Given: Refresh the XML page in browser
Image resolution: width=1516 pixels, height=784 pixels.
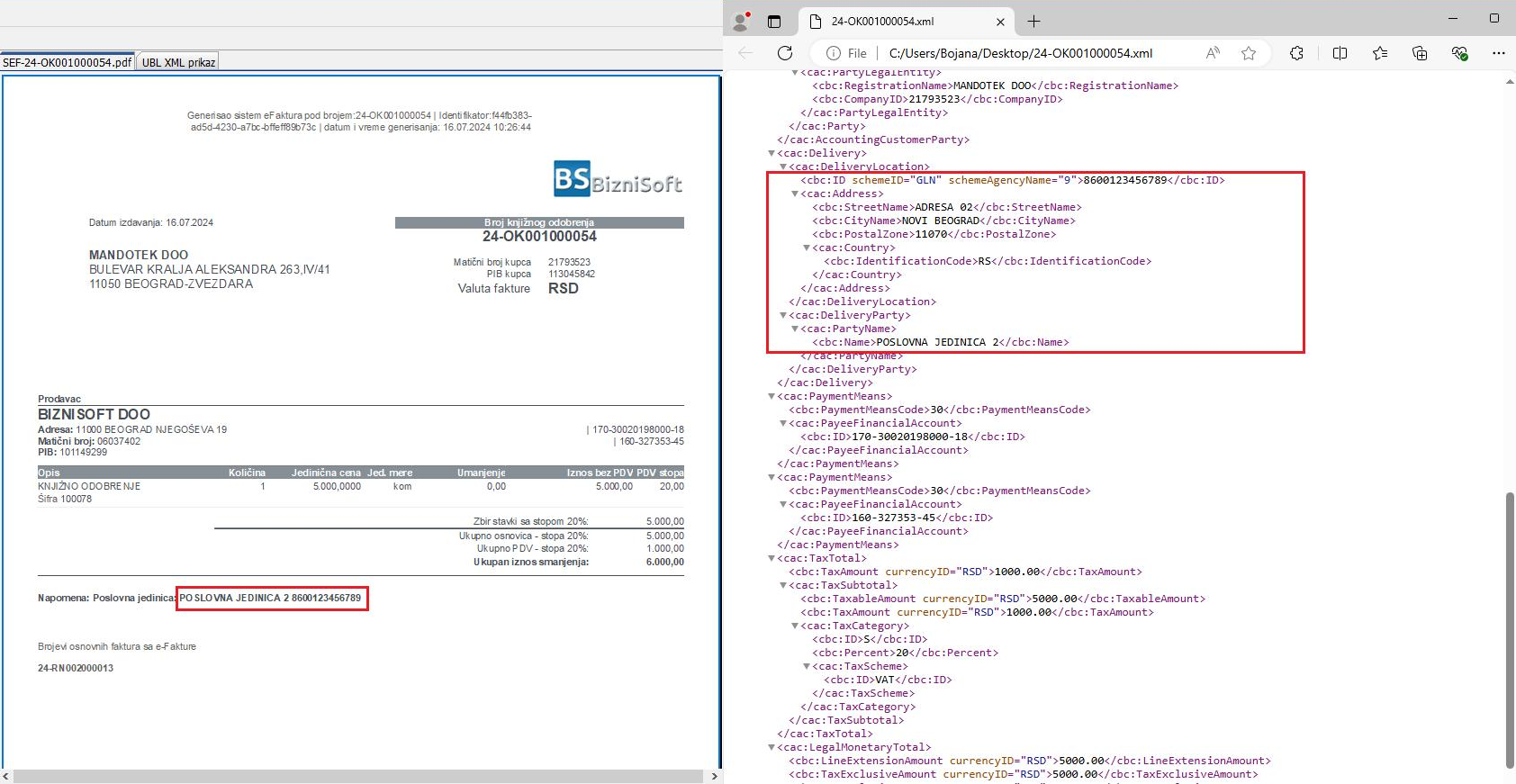Looking at the screenshot, I should pos(785,53).
